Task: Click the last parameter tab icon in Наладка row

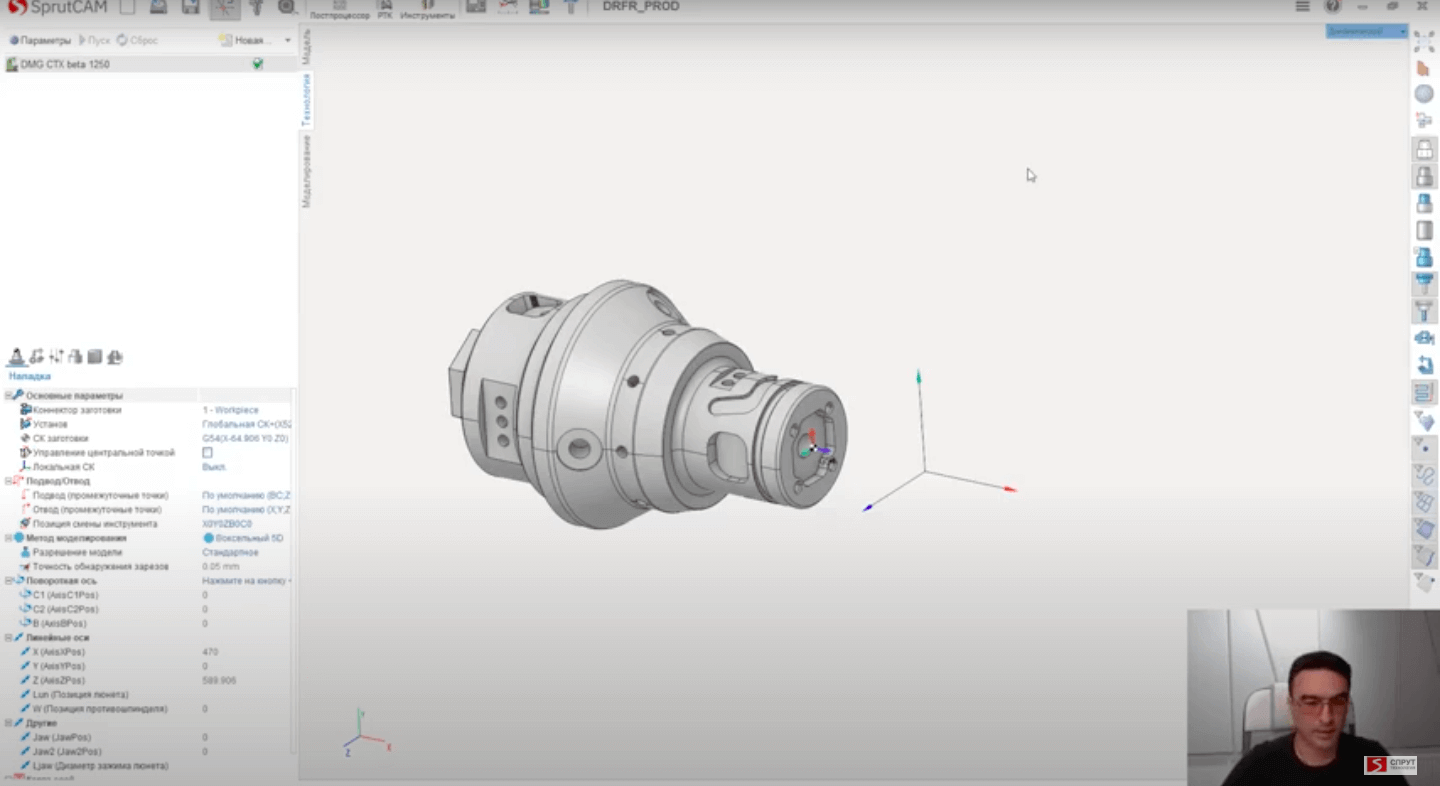Action: [114, 357]
